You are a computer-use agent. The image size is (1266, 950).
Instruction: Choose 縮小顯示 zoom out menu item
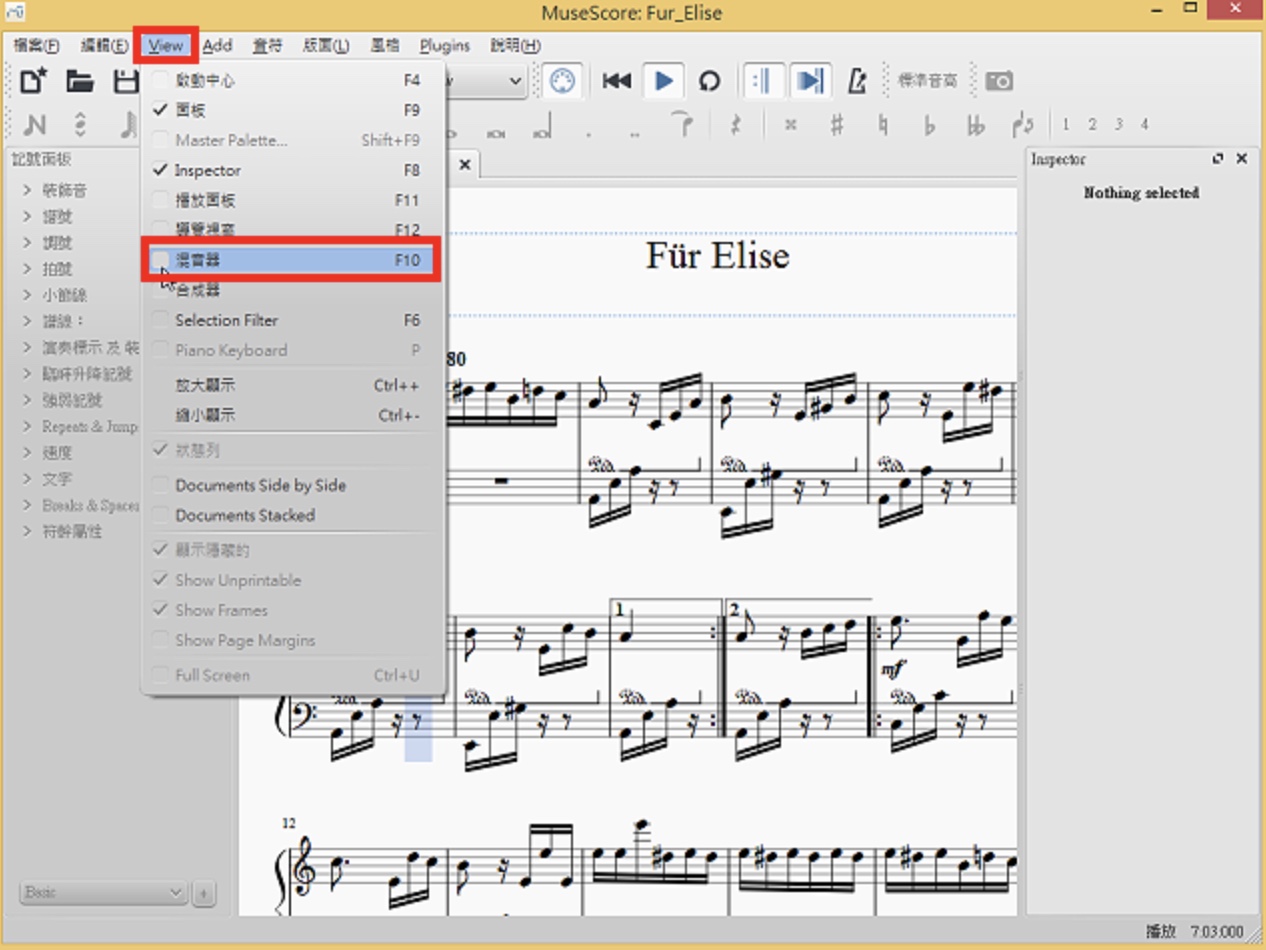coord(292,415)
